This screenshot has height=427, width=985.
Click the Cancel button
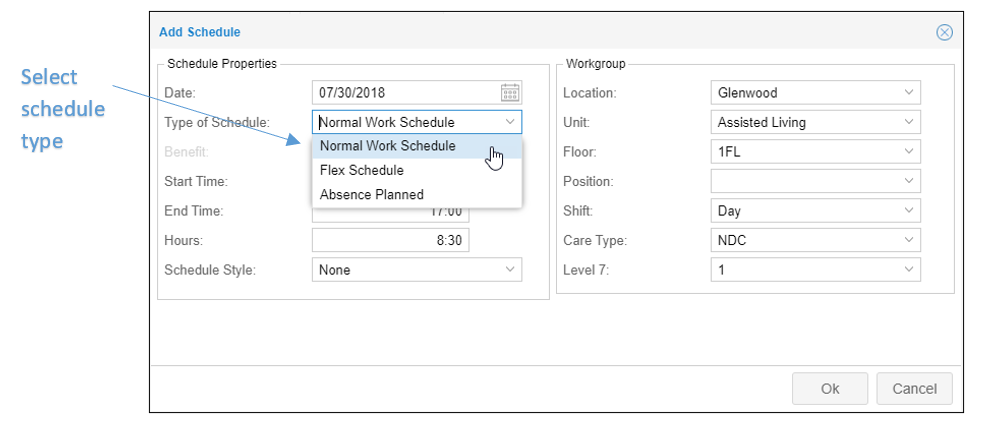coord(914,389)
